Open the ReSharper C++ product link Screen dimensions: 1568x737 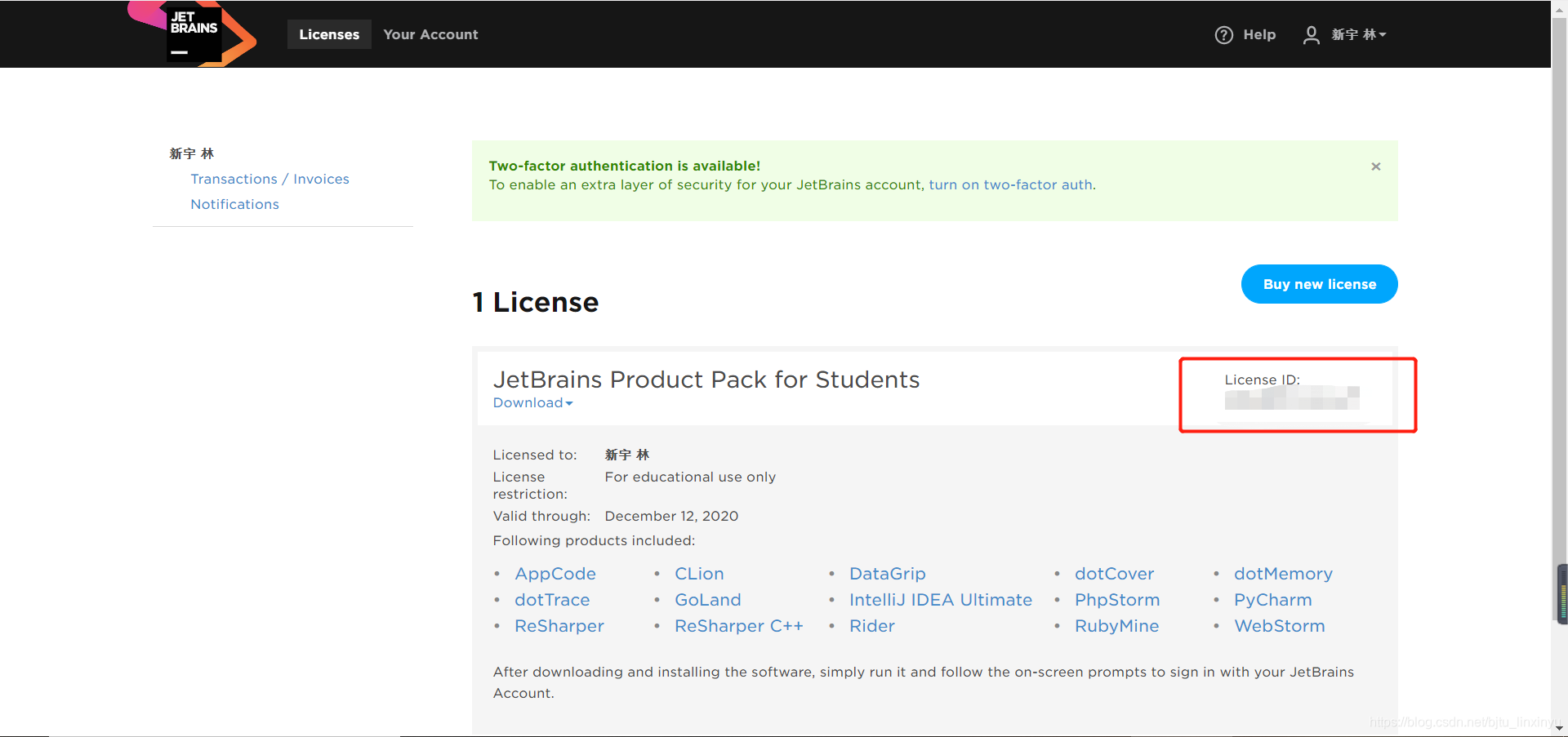coord(739,626)
